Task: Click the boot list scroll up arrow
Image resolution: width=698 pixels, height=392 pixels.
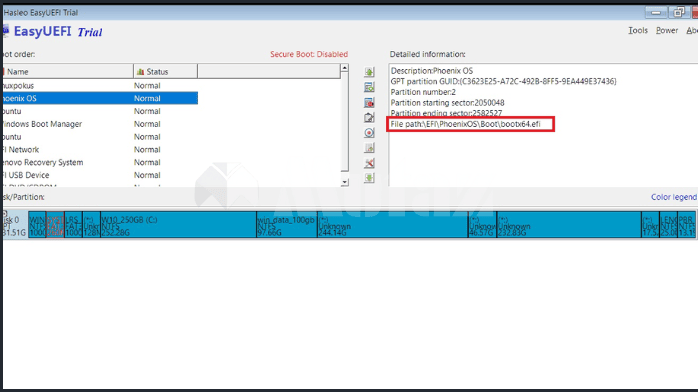Action: click(344, 68)
